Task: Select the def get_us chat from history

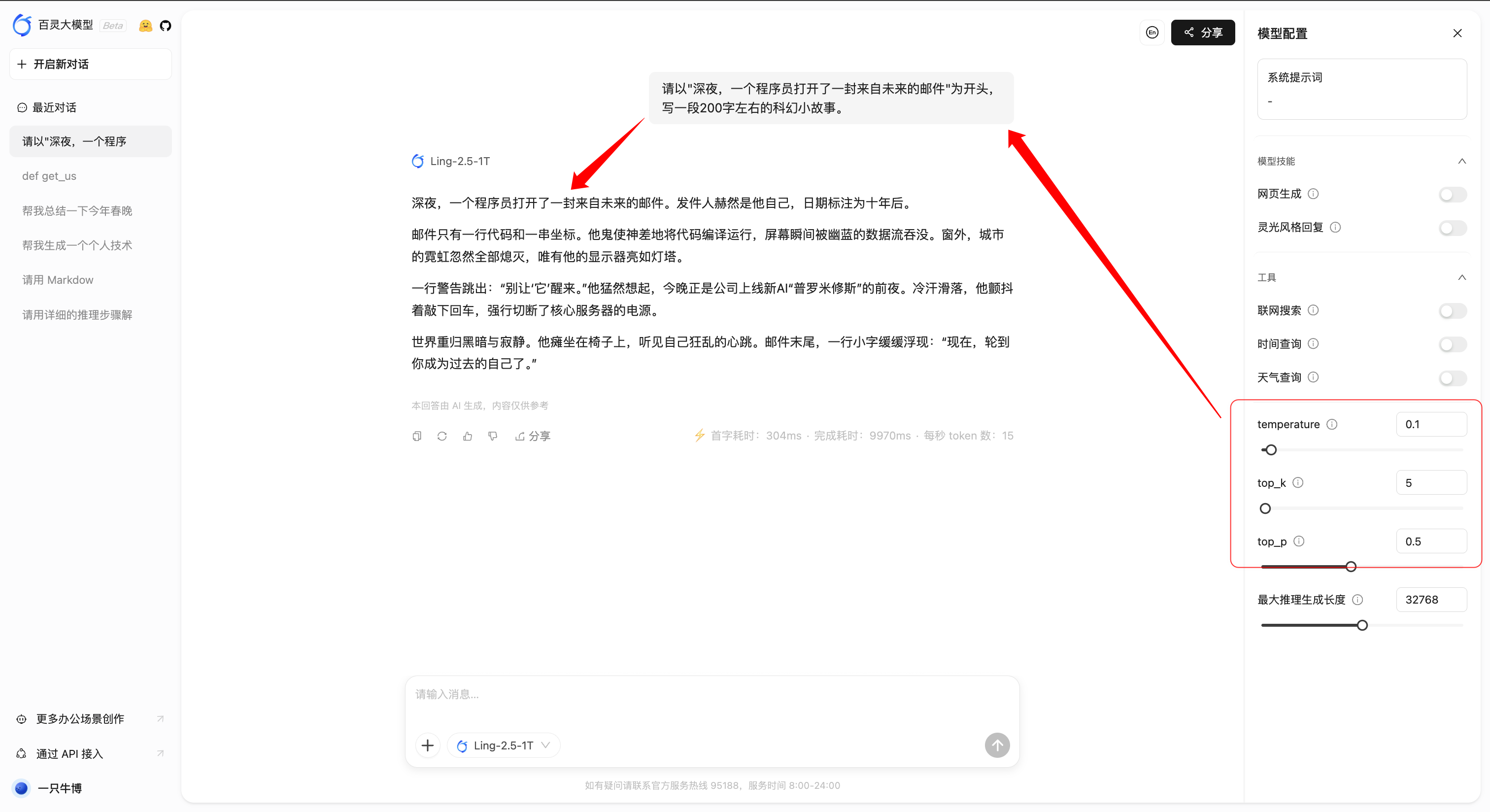Action: pos(49,176)
